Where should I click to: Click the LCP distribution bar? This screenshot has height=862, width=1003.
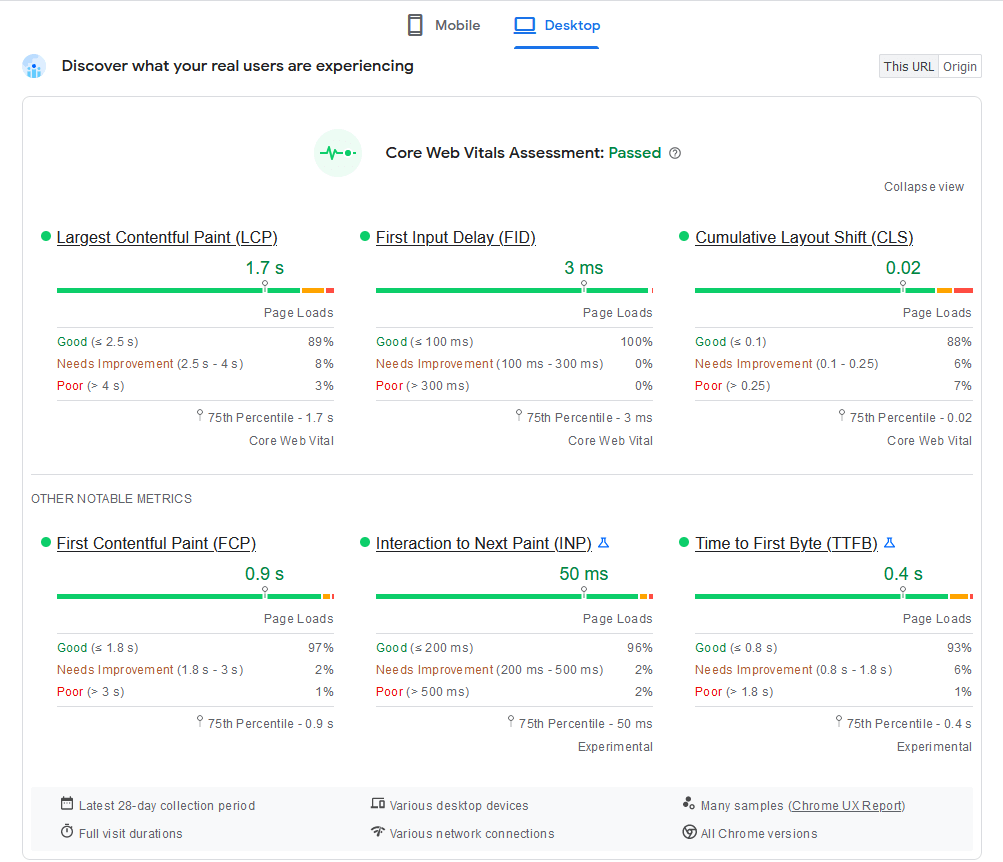(195, 290)
